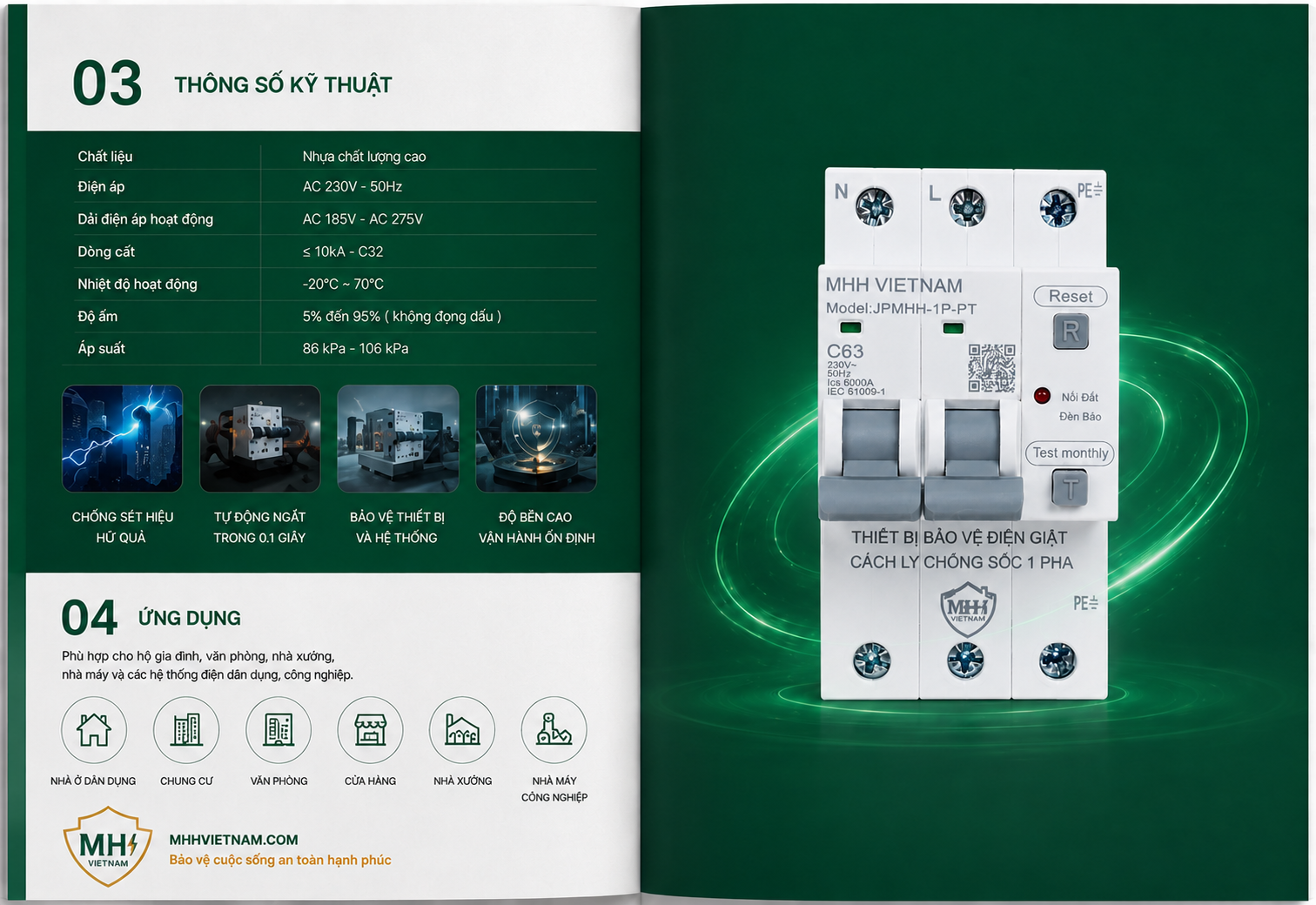
Task: Click the Phù hợp cho hộ gia đình paragraph
Action: (207, 666)
